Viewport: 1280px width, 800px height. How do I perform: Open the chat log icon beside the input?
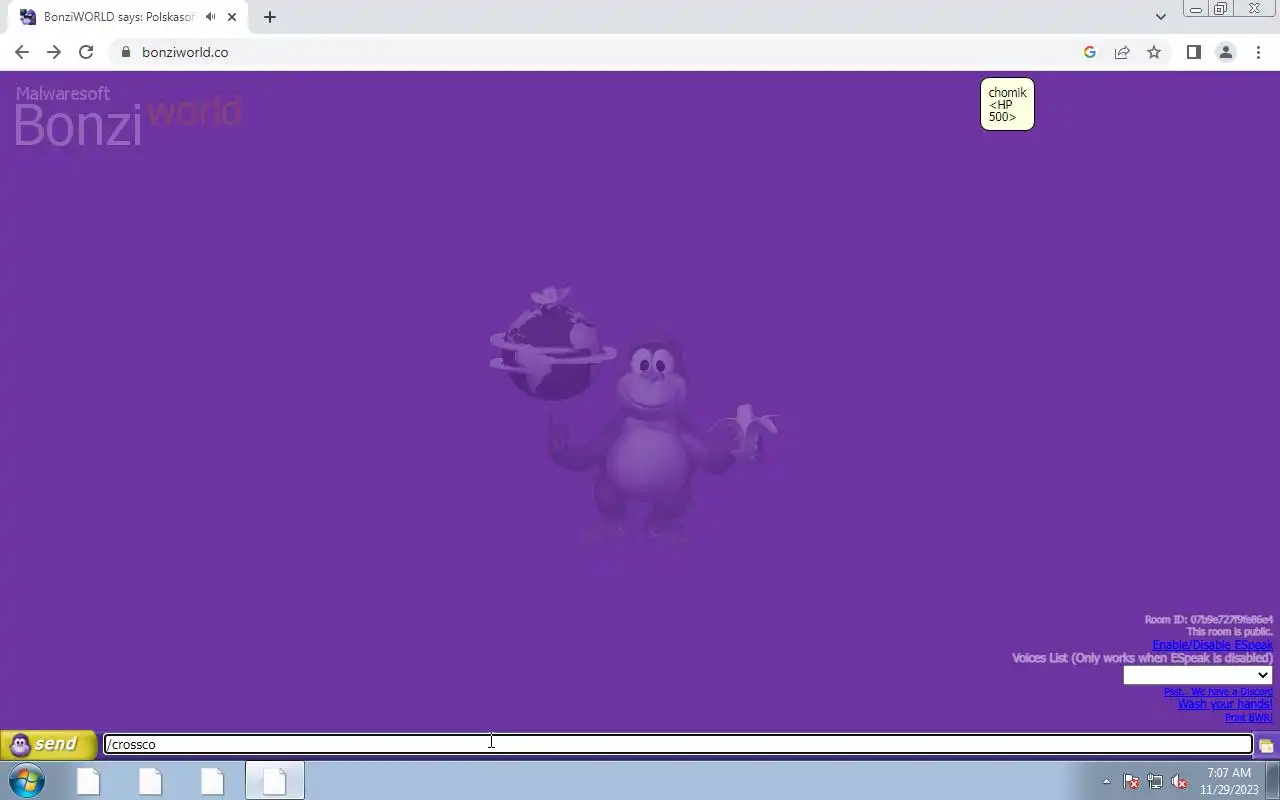(1266, 746)
